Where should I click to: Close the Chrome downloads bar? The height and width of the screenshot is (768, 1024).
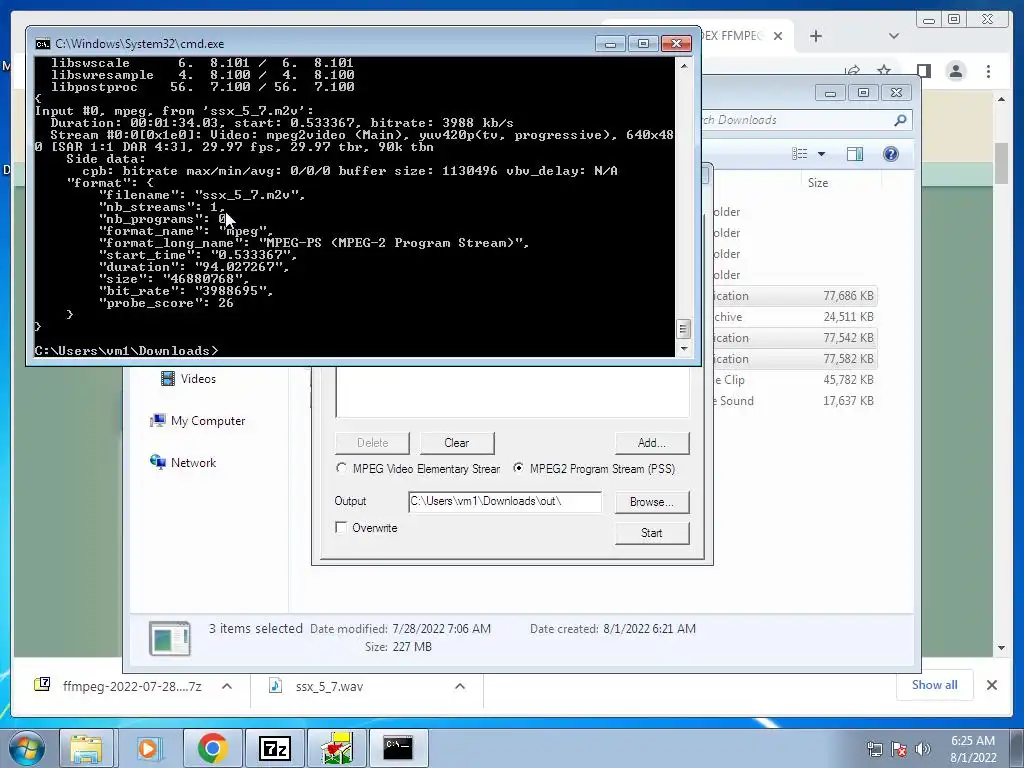tap(991, 685)
